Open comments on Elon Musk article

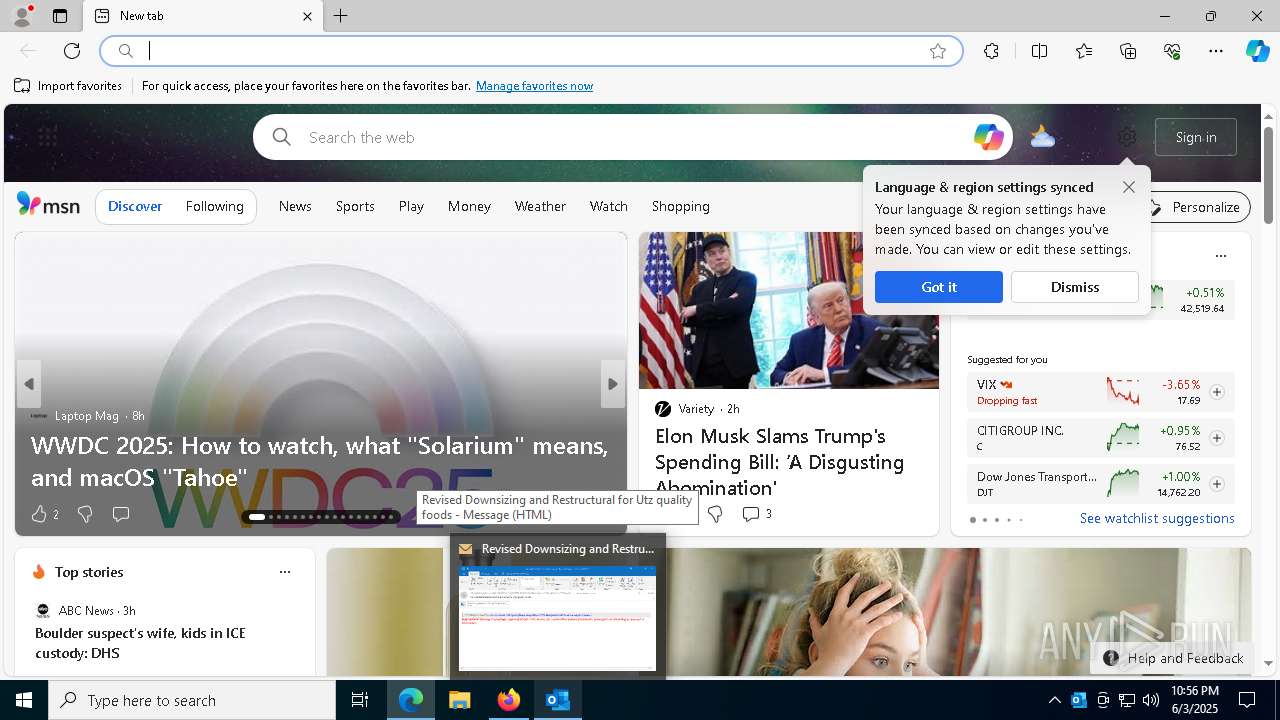757,514
